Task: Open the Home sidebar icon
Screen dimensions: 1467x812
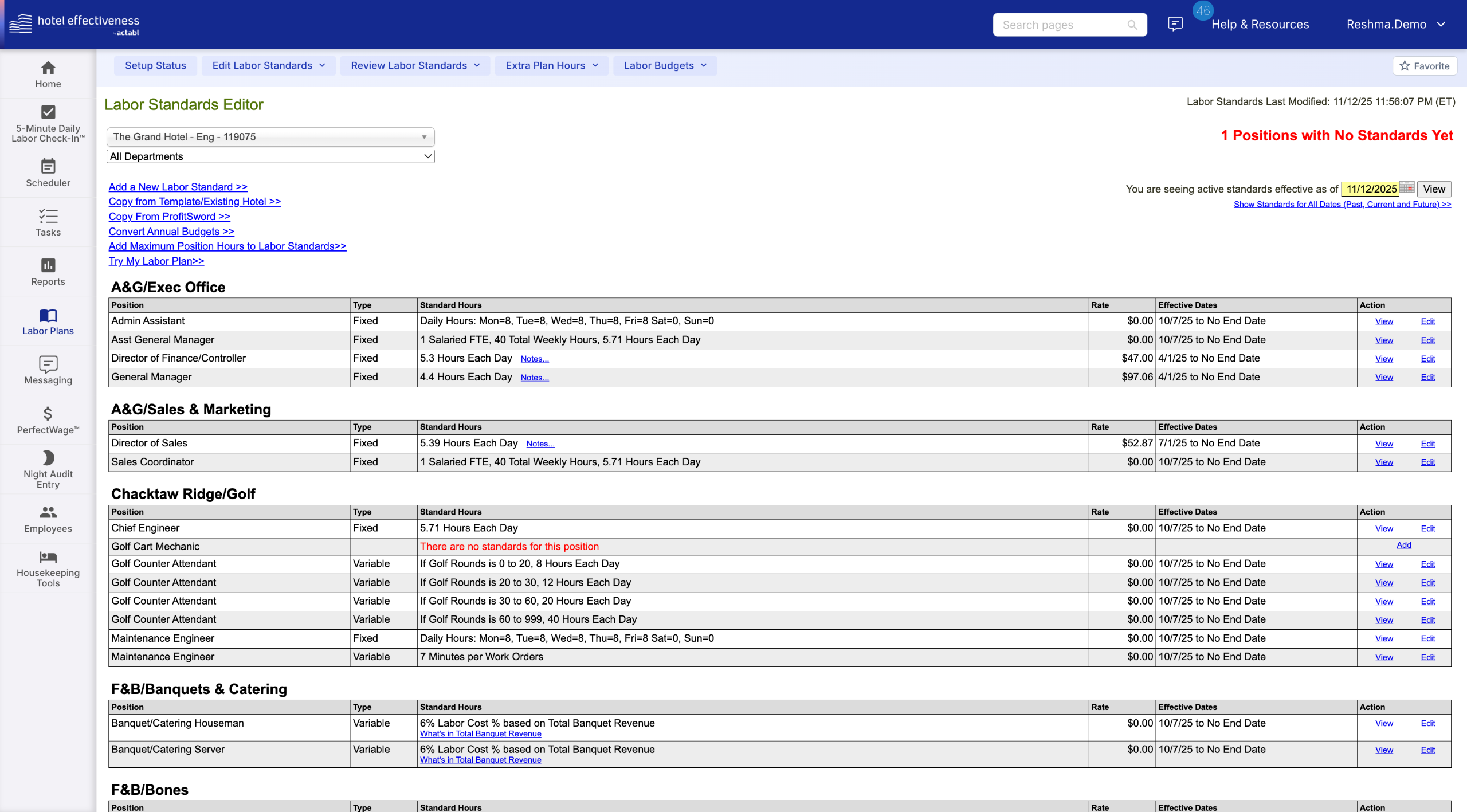Action: coord(48,69)
